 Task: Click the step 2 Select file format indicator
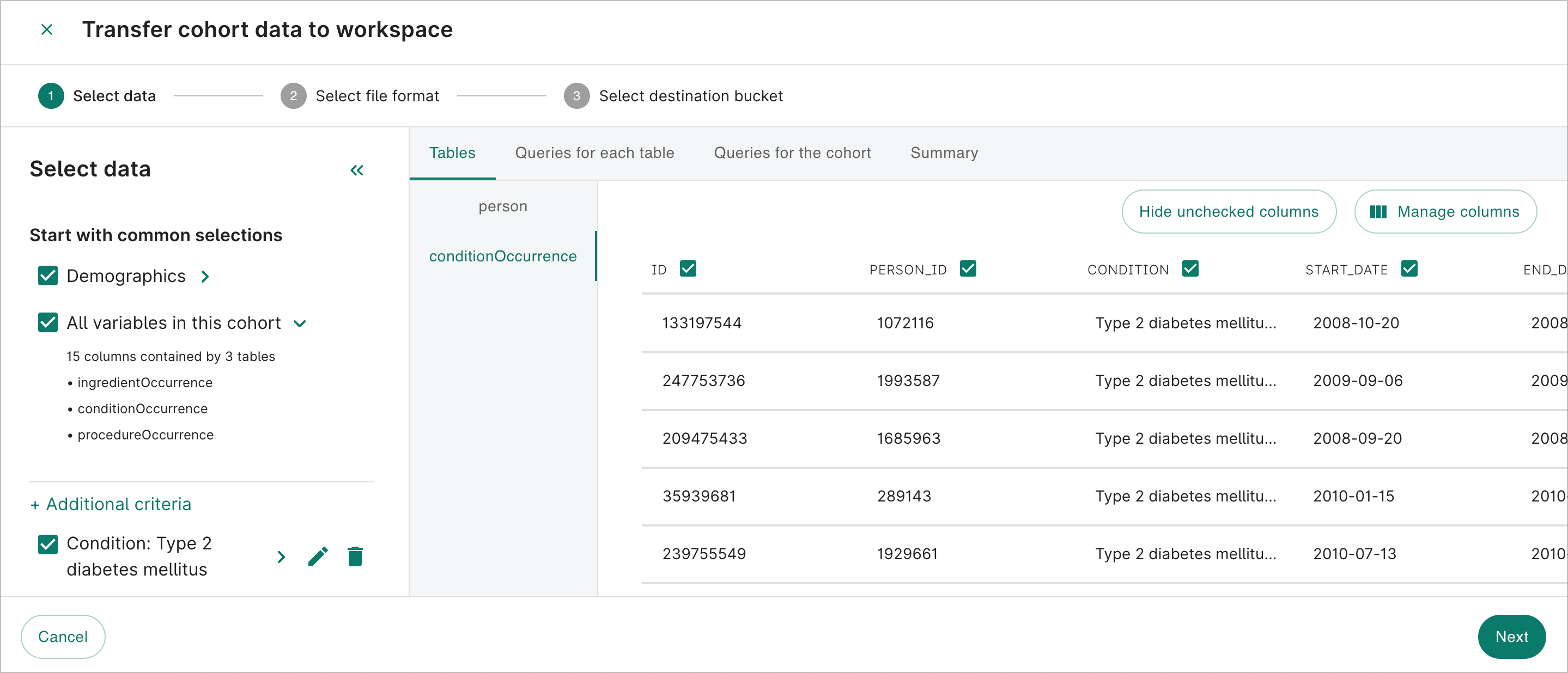pos(294,95)
